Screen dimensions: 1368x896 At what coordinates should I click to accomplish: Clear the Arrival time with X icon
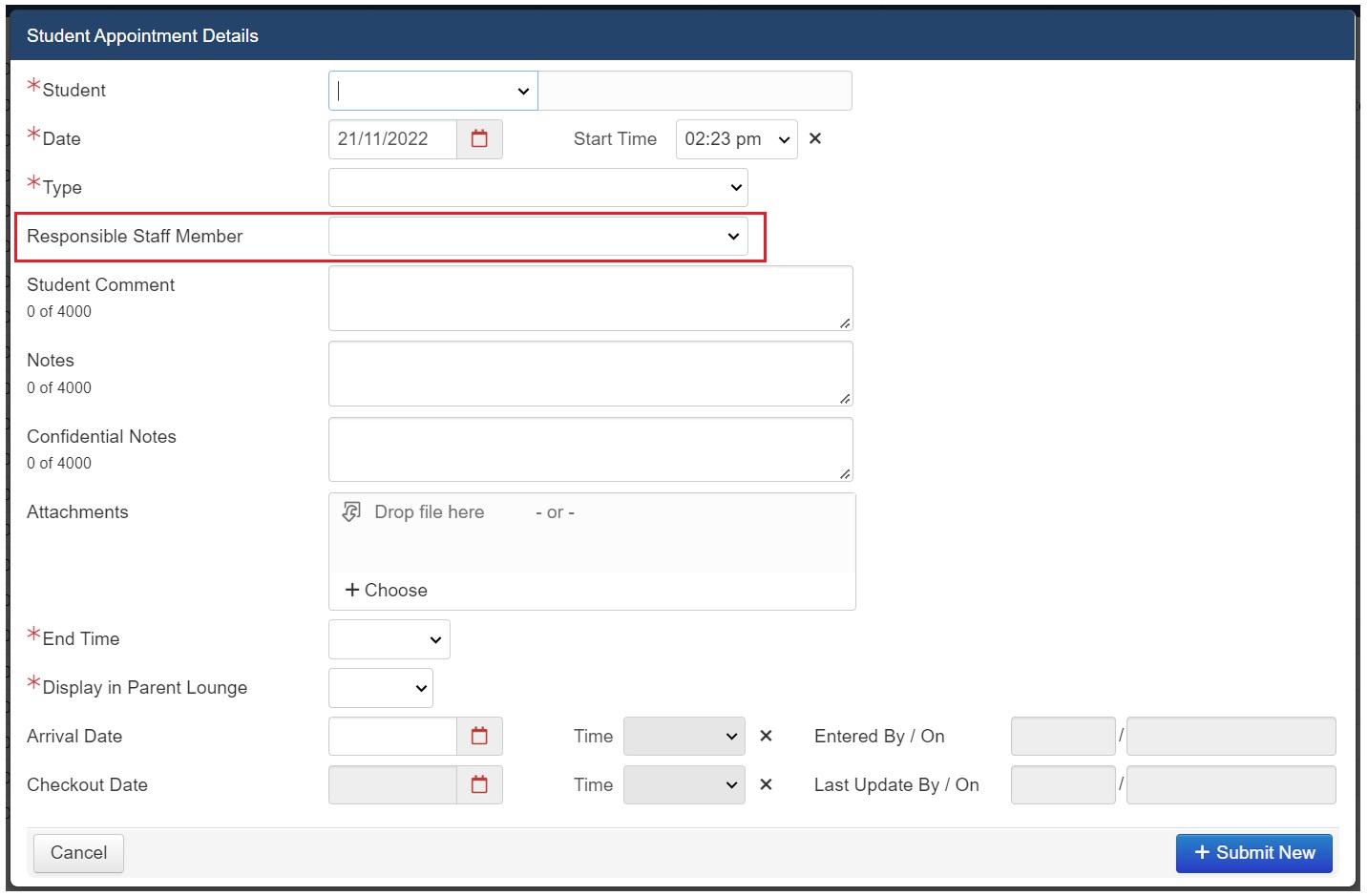[766, 737]
